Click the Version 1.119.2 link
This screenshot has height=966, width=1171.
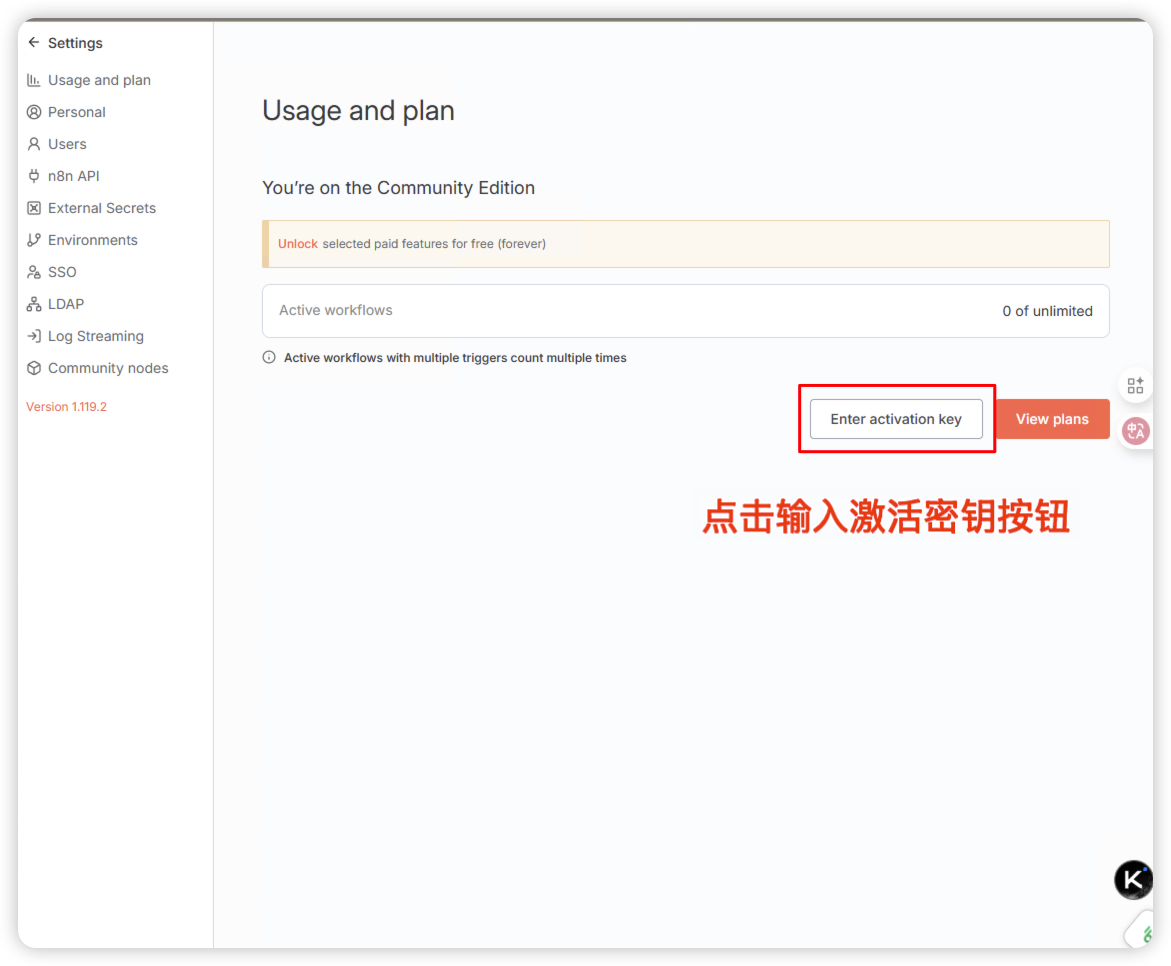(66, 407)
